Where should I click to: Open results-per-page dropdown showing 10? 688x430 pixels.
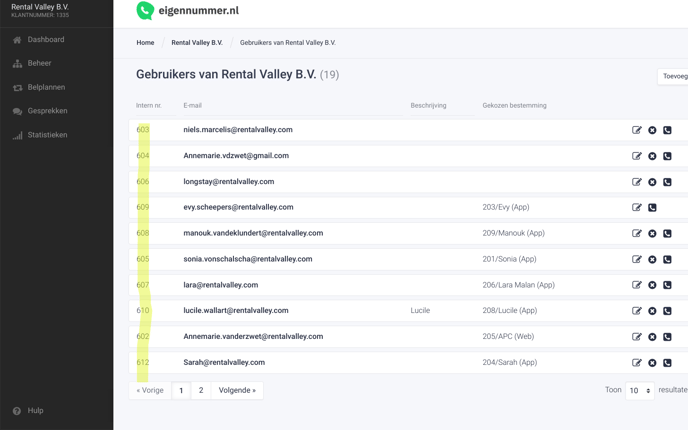click(640, 390)
